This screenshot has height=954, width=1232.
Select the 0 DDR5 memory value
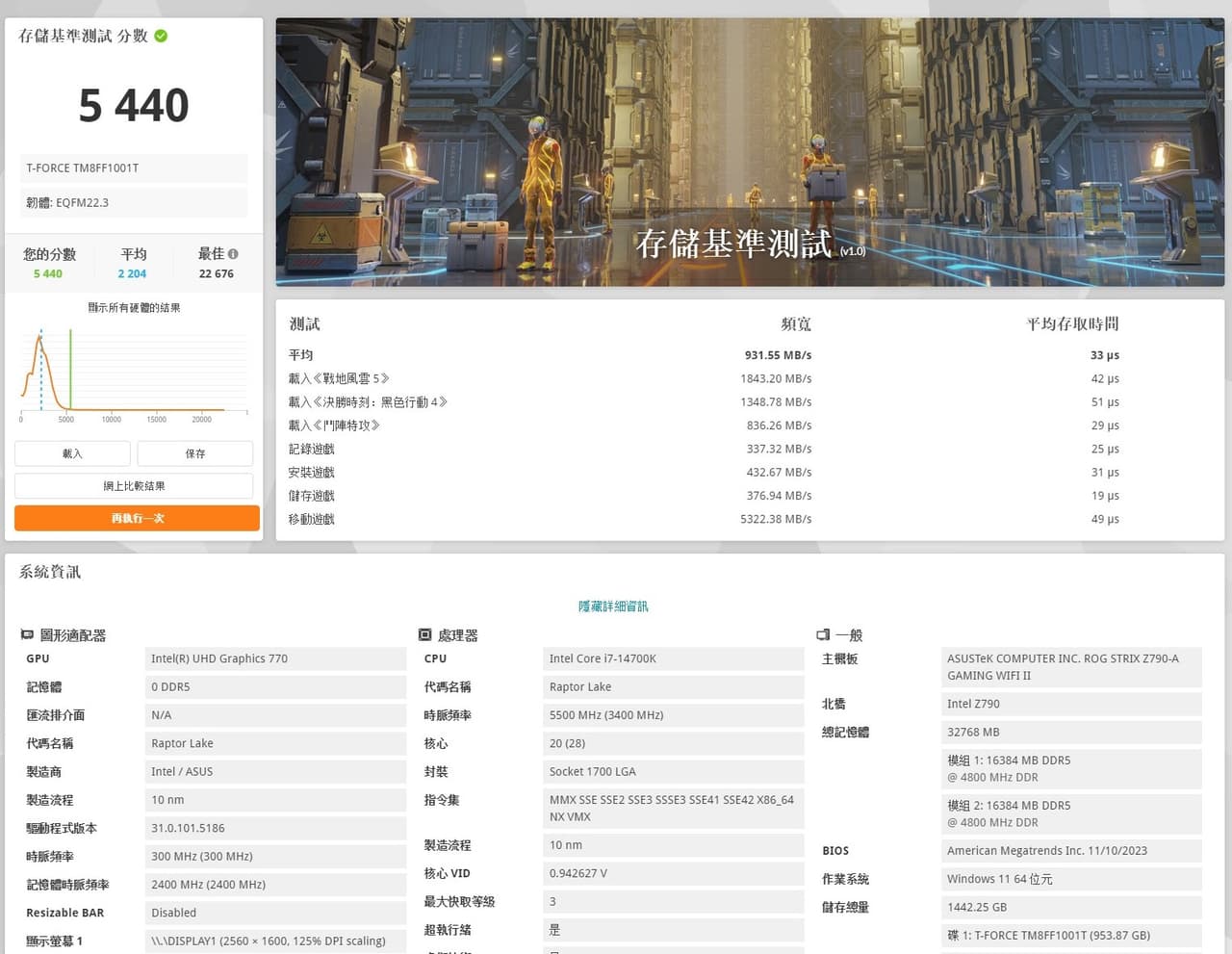tap(275, 687)
